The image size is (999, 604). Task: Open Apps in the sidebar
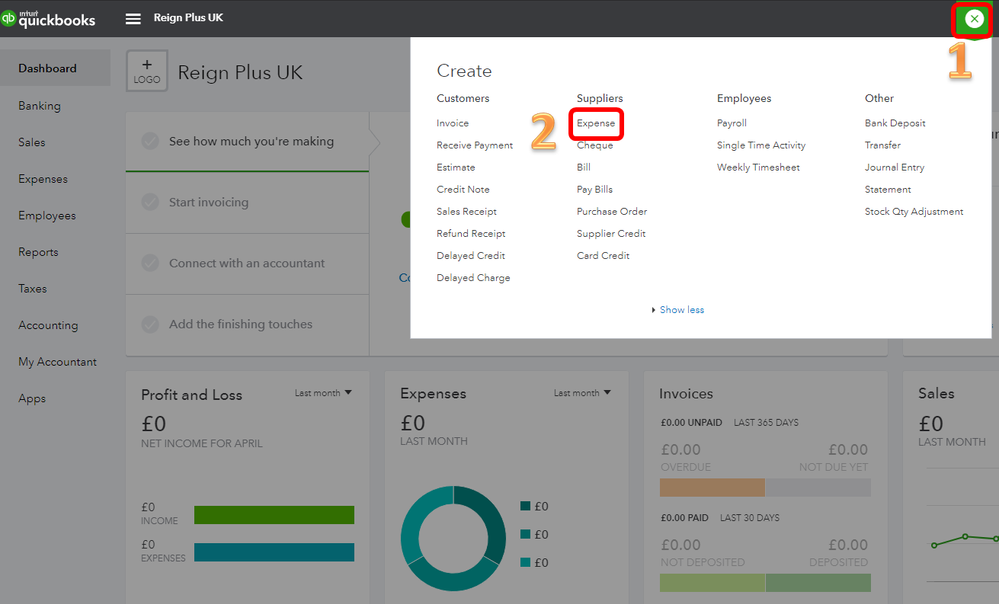32,398
